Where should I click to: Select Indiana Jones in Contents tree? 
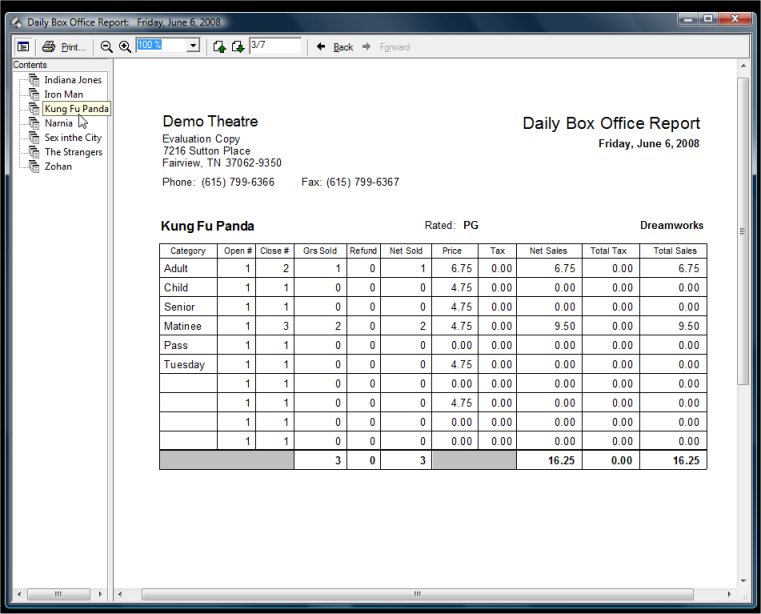(73, 80)
